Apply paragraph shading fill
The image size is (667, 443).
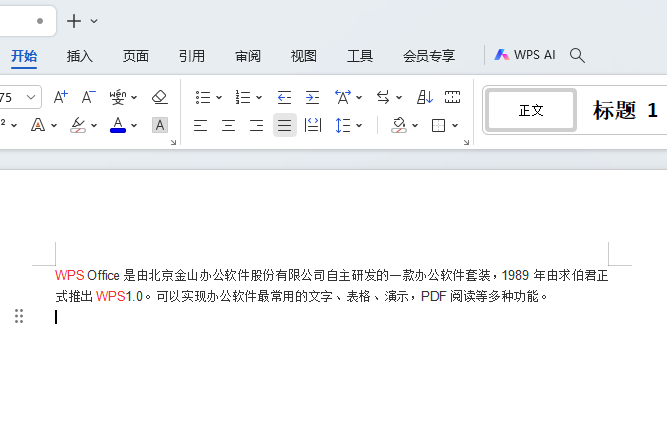[399, 125]
